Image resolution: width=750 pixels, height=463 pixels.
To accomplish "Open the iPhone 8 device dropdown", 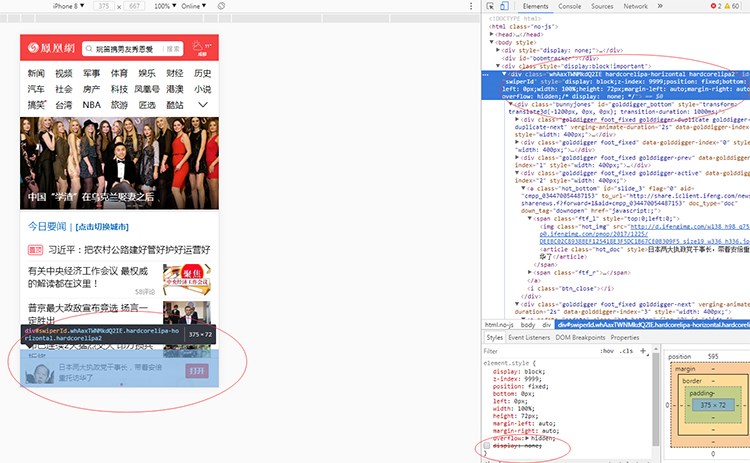I will pyautogui.click(x=68, y=6).
